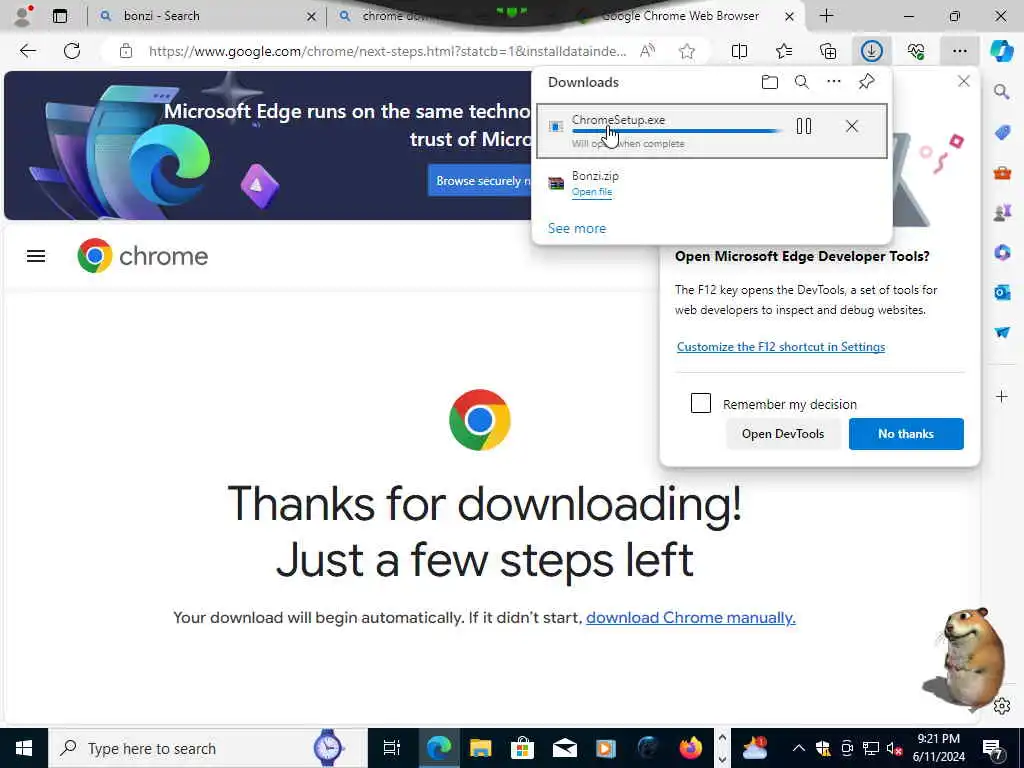The image size is (1024, 768).
Task: Click the taskbar search box
Action: point(207,748)
